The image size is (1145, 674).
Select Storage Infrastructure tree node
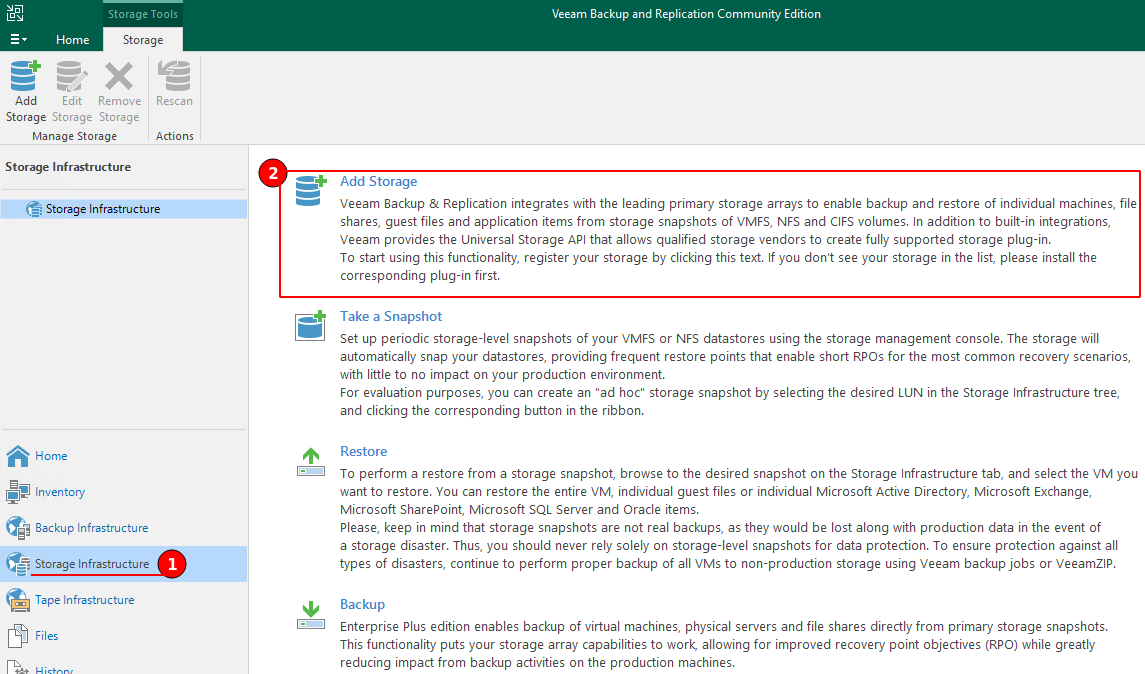(123, 209)
